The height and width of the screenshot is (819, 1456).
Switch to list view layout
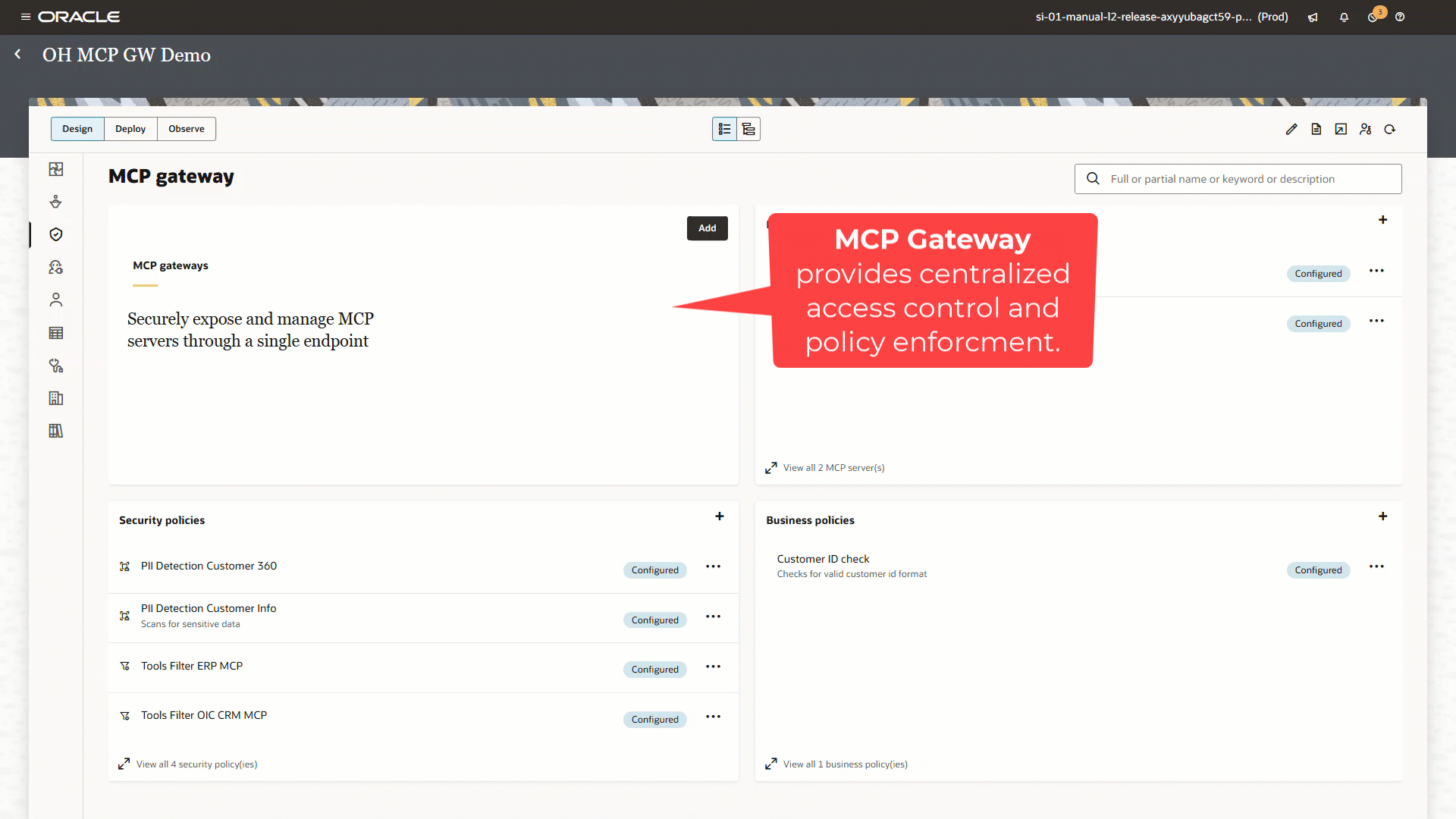tap(724, 130)
